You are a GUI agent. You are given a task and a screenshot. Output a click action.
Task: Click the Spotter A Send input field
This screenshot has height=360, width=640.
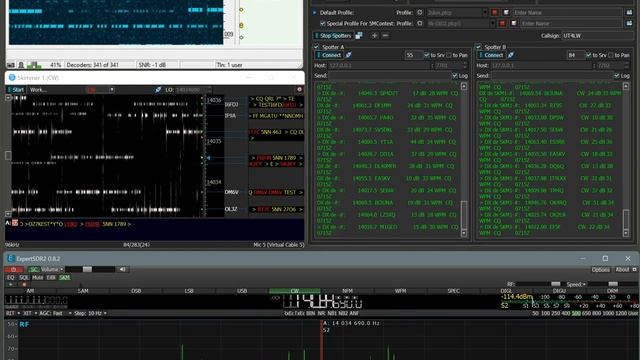pos(389,76)
